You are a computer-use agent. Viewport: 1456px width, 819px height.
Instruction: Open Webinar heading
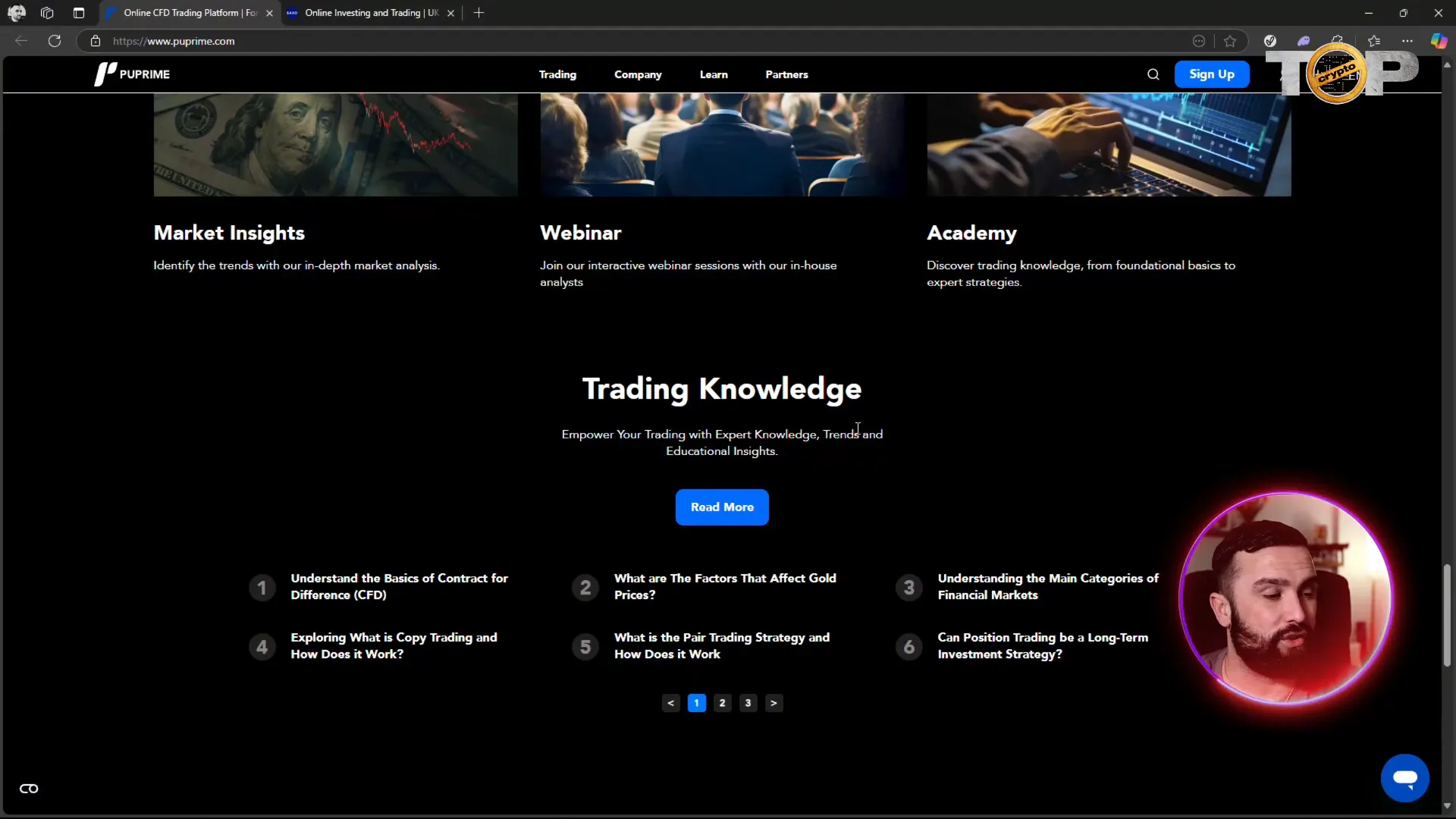coord(580,233)
